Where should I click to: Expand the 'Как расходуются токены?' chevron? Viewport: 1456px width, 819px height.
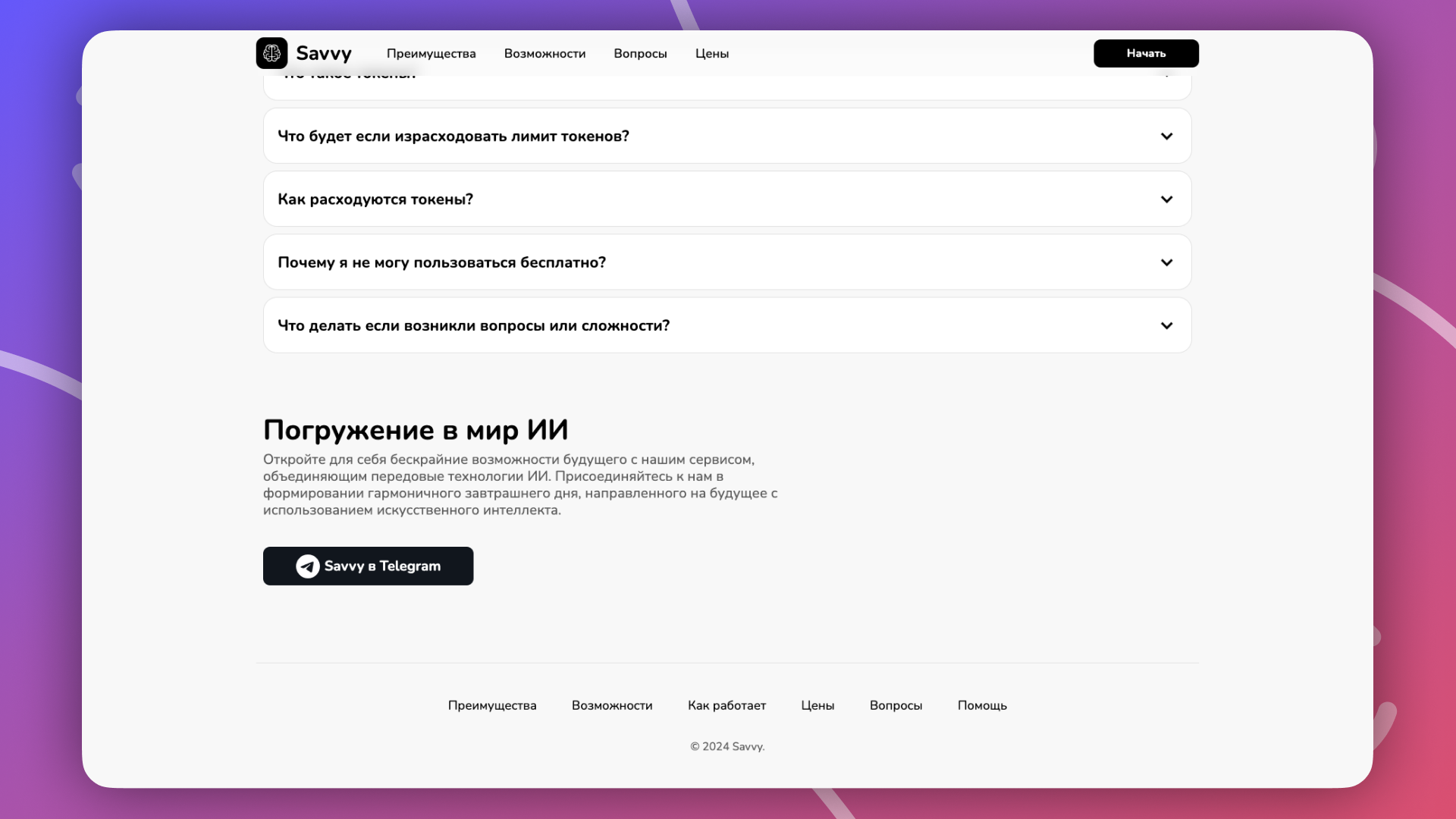coord(1166,199)
